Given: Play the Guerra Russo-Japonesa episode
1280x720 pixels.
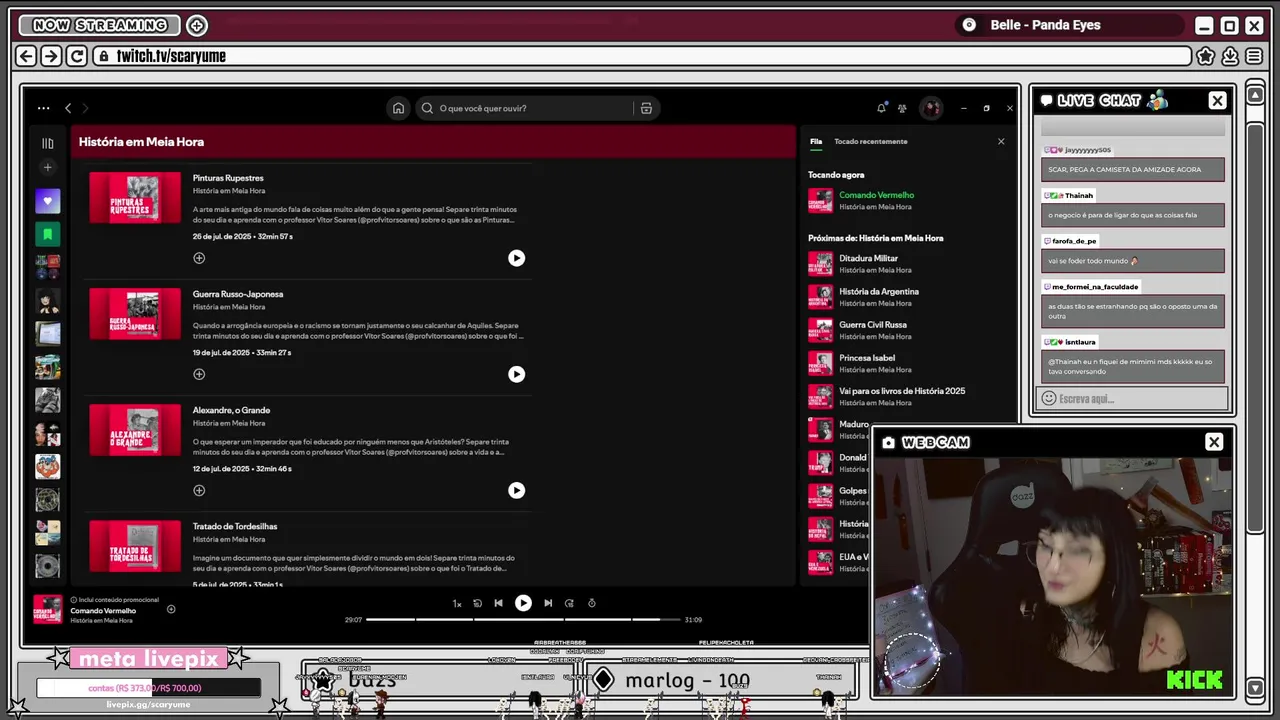Looking at the screenshot, I should [516, 374].
